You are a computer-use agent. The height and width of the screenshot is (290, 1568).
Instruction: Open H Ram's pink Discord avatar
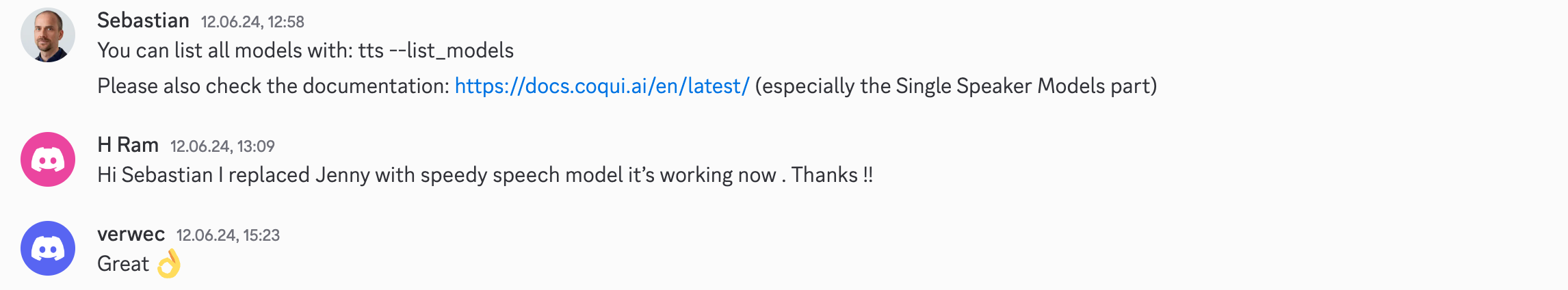click(x=48, y=159)
